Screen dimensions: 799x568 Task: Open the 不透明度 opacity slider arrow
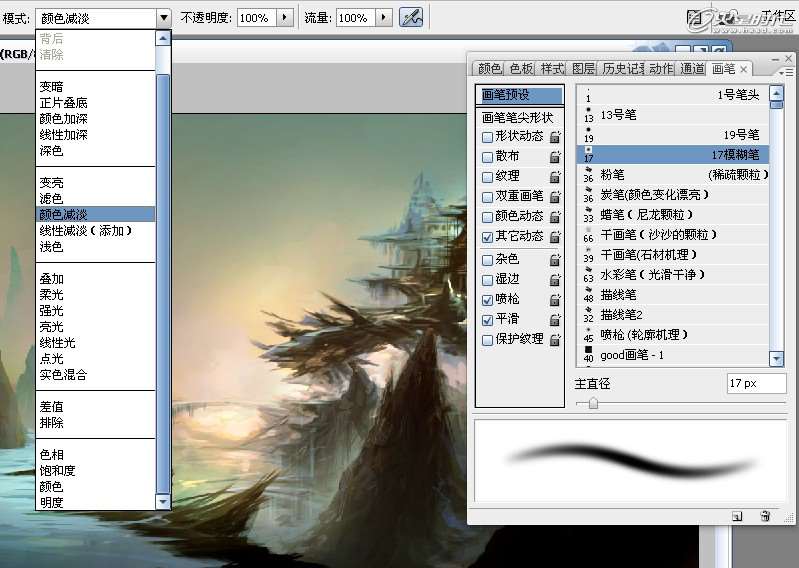284,18
